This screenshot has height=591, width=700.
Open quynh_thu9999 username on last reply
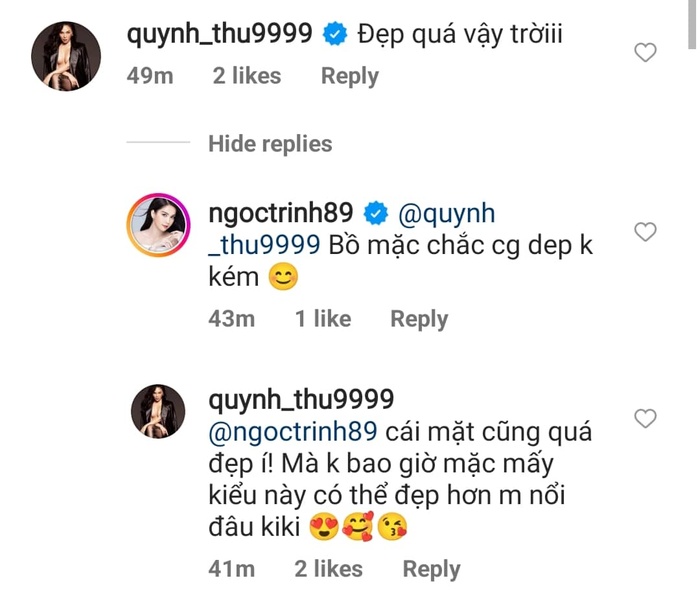pyautogui.click(x=302, y=400)
